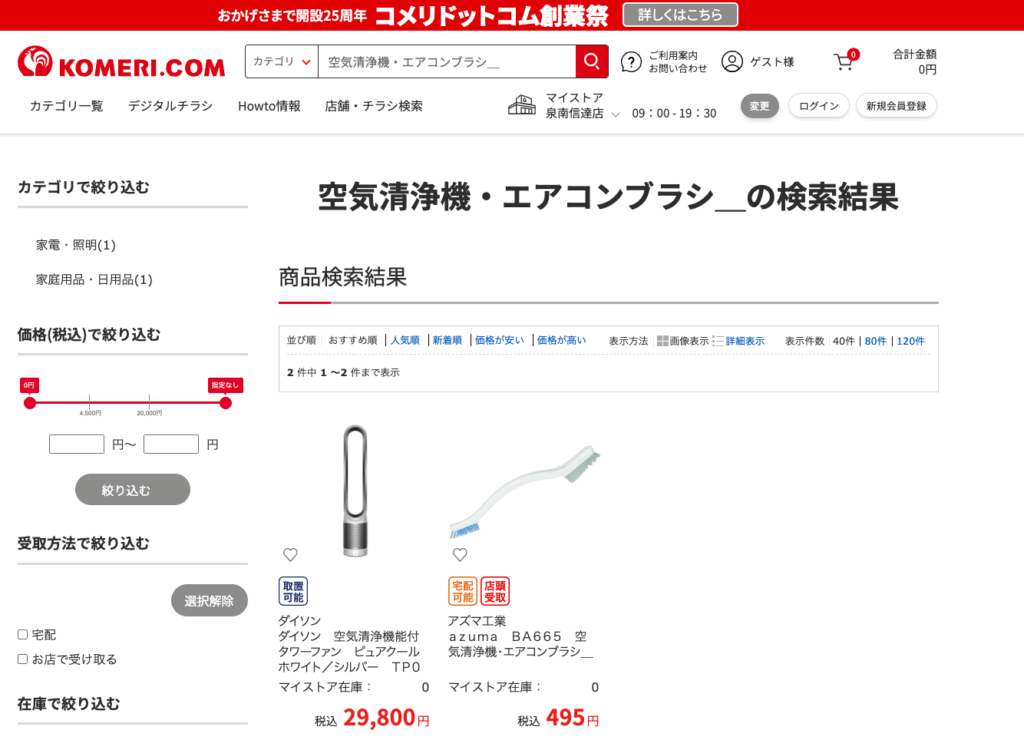1024x740 pixels.
Task: Open the カテゴリ dropdown in search bar
Action: point(281,61)
